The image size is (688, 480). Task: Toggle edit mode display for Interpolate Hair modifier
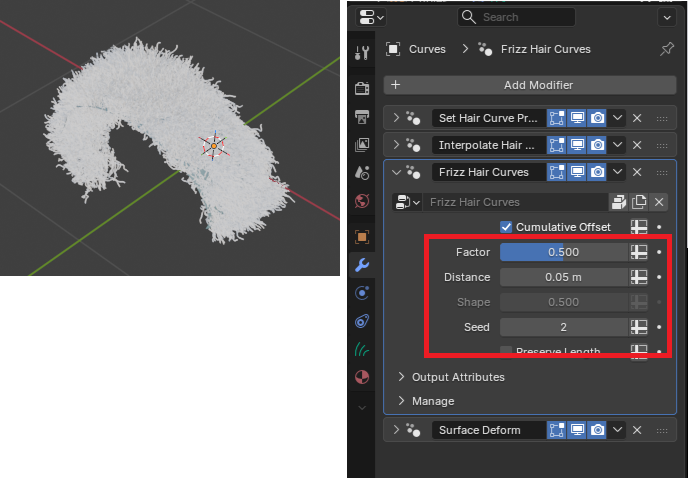click(557, 145)
